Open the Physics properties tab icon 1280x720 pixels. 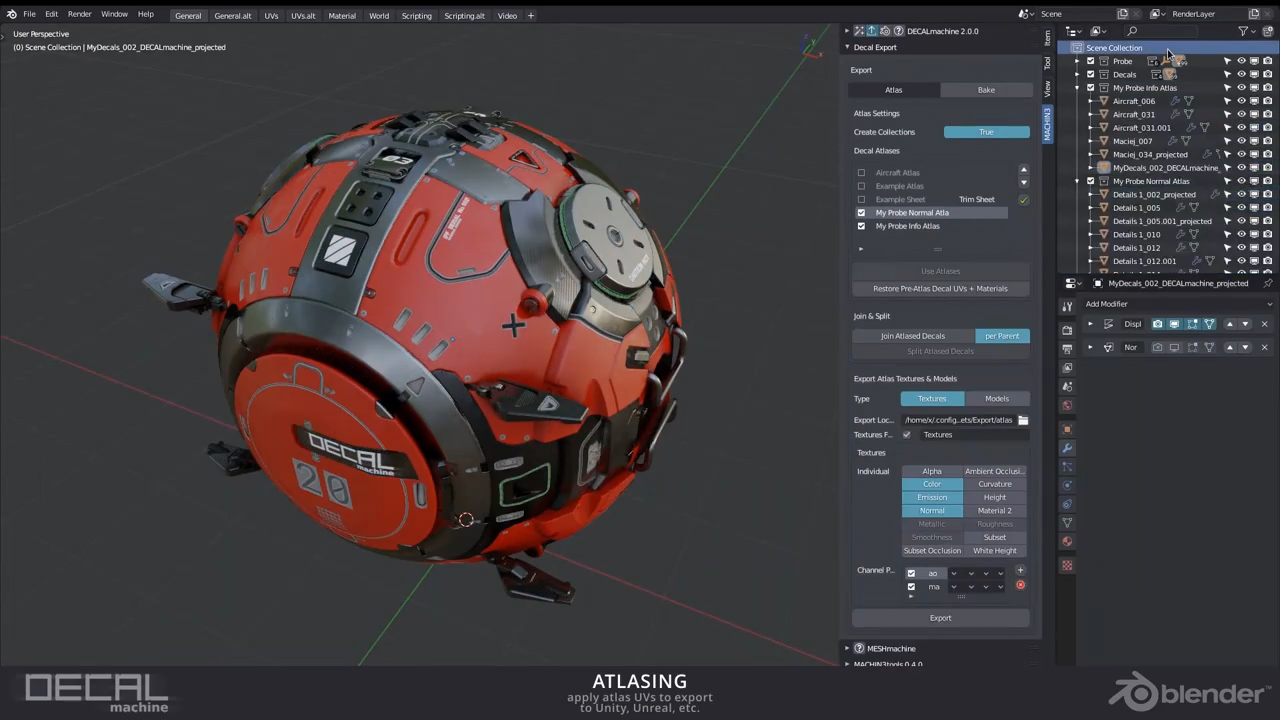(1067, 485)
